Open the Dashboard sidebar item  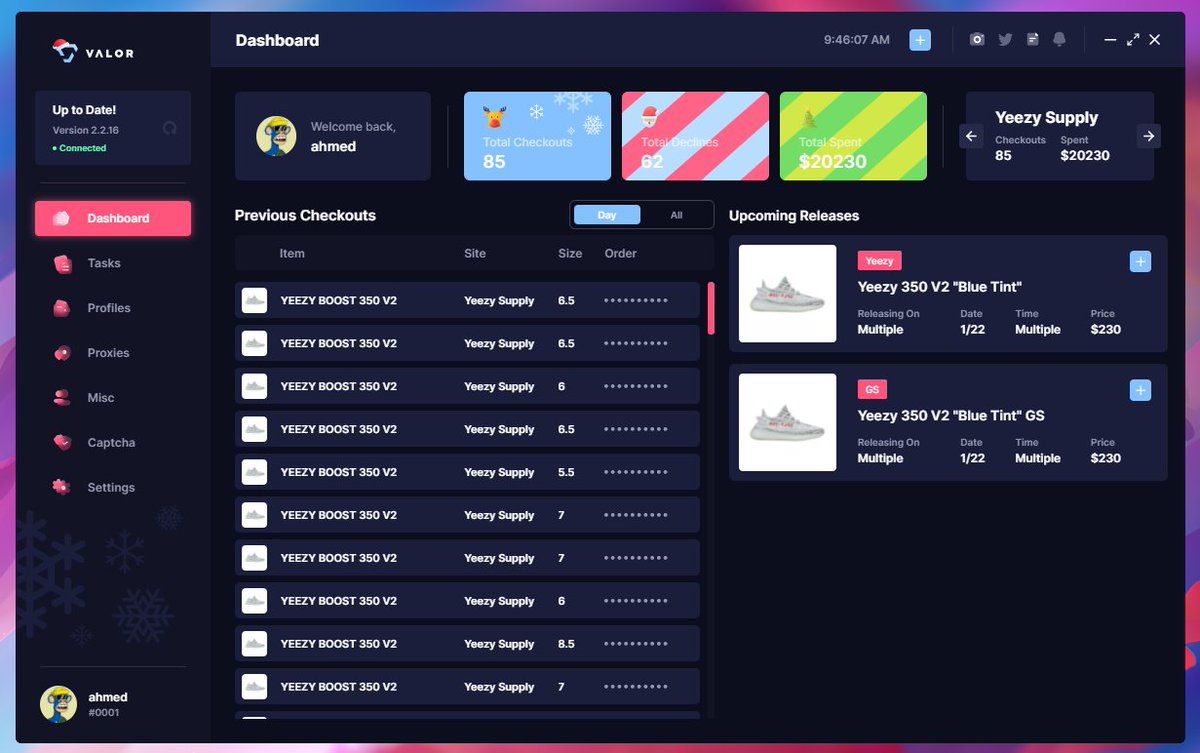pos(113,218)
